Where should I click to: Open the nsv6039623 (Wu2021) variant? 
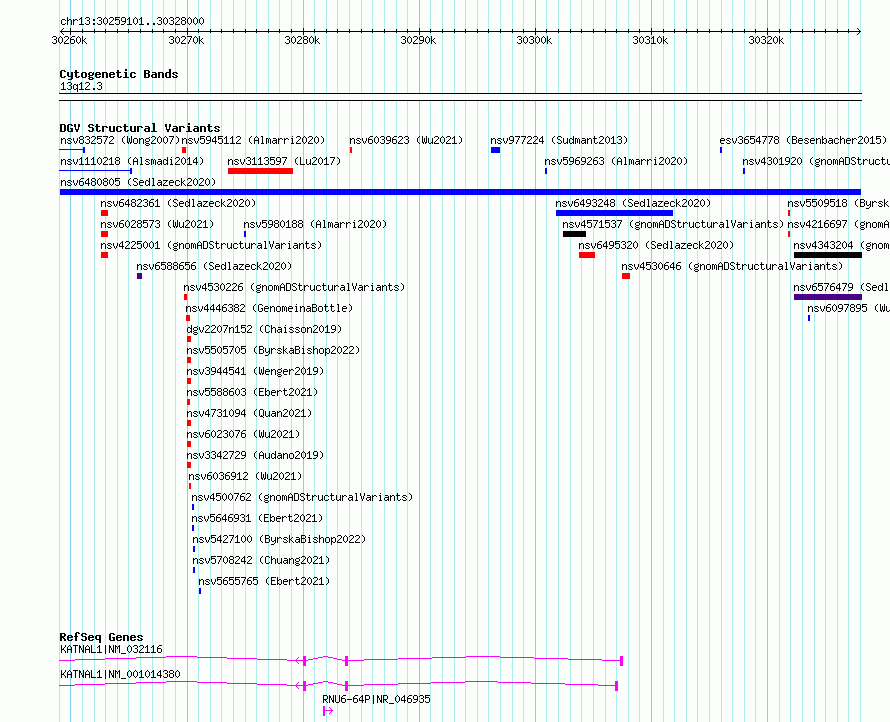[x=406, y=140]
